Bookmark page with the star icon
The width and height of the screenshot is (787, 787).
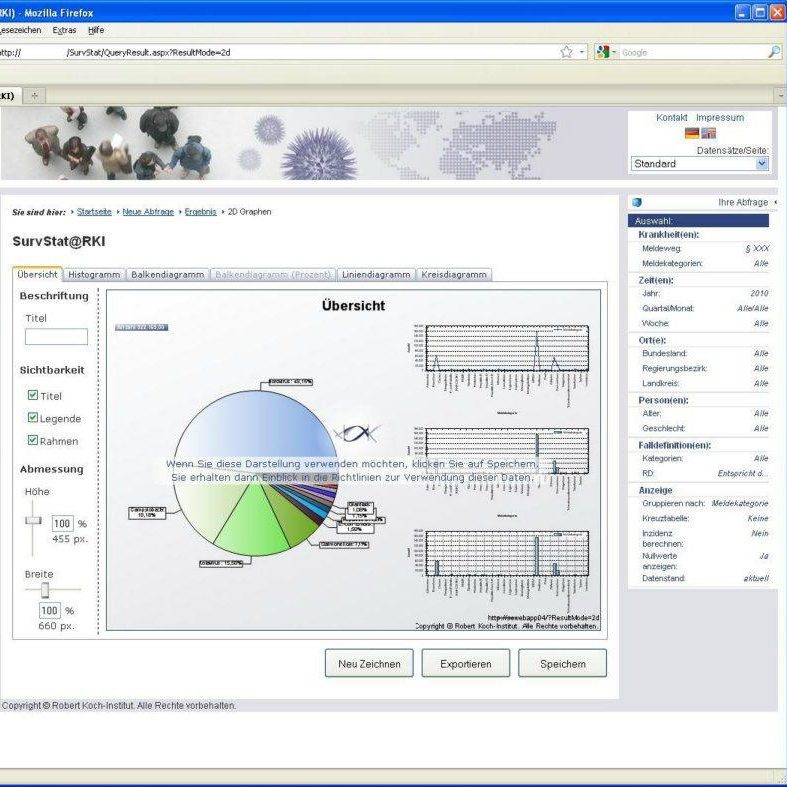coord(566,52)
